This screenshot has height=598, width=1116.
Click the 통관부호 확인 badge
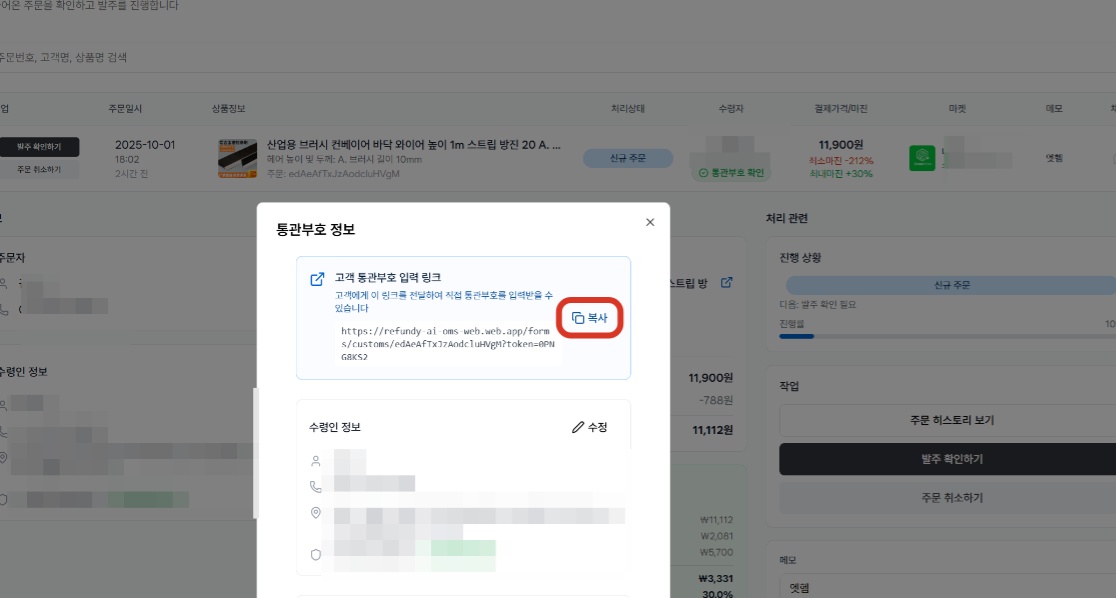tap(731, 173)
